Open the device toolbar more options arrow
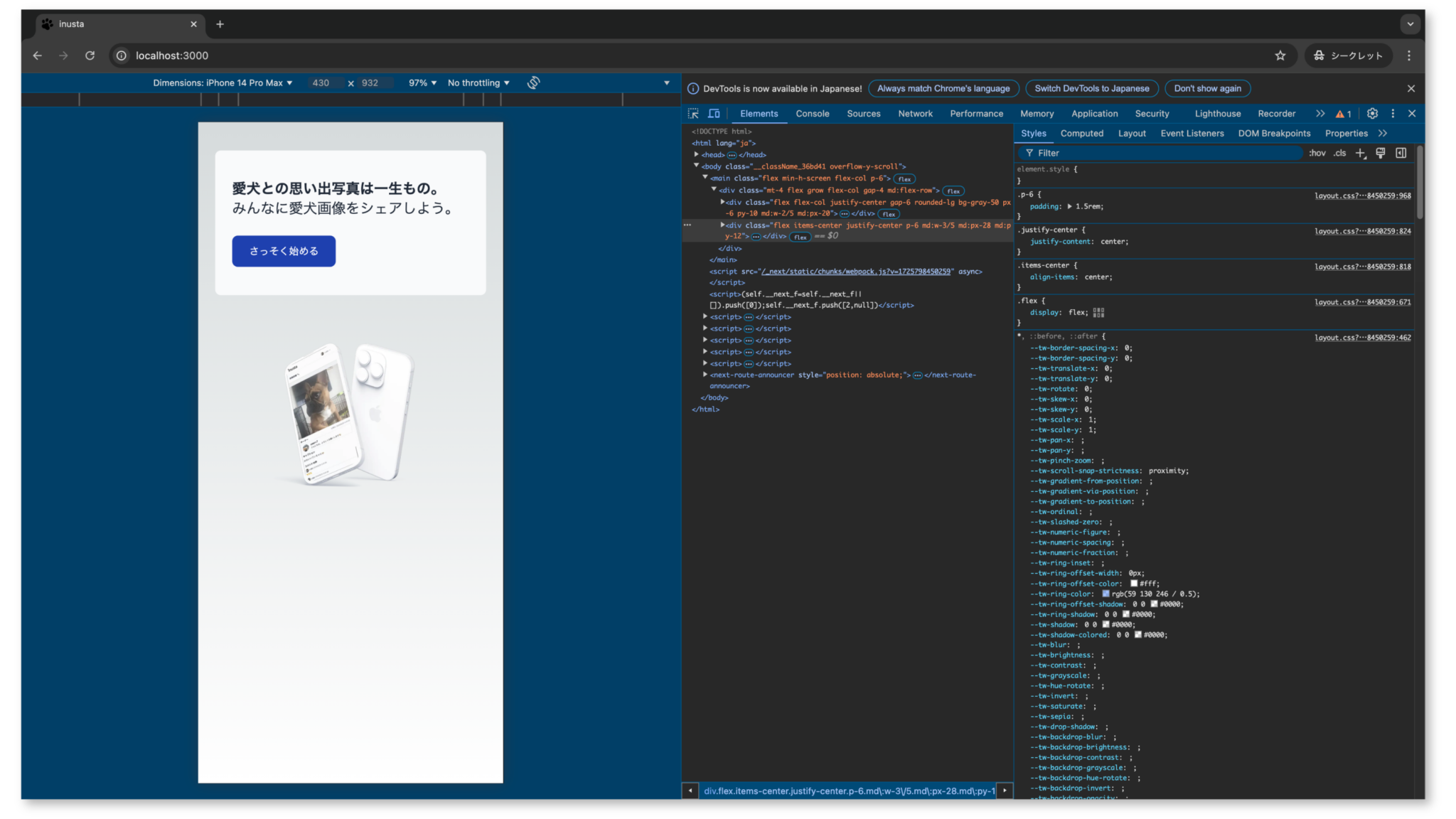 point(667,83)
